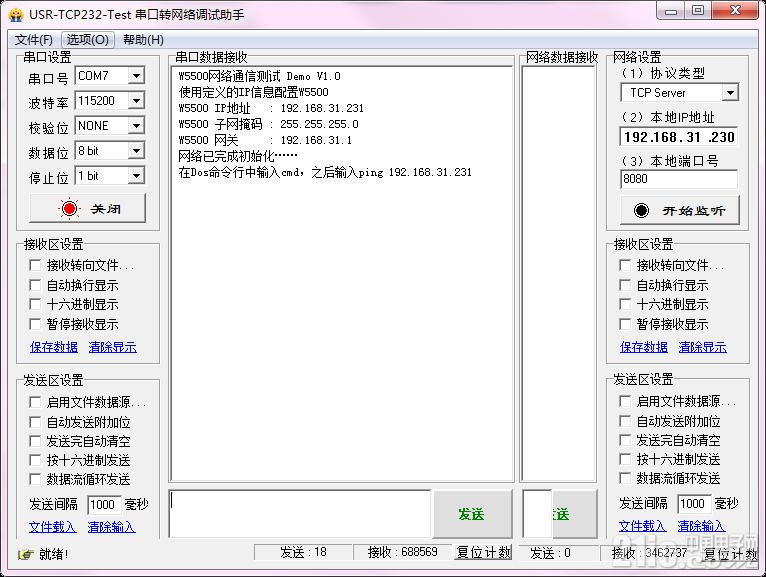Toggle serial 启用文件数据源 checkbox

pos(35,402)
